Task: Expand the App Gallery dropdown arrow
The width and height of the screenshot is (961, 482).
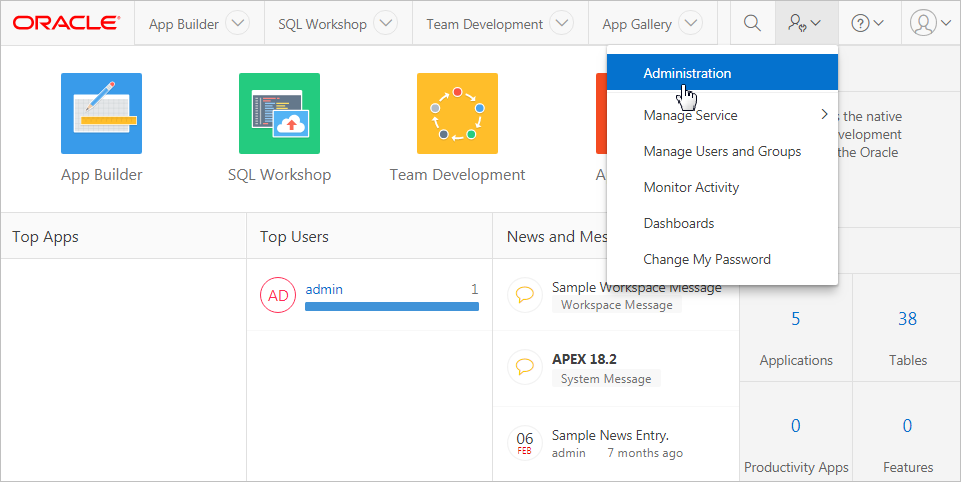Action: coord(691,23)
